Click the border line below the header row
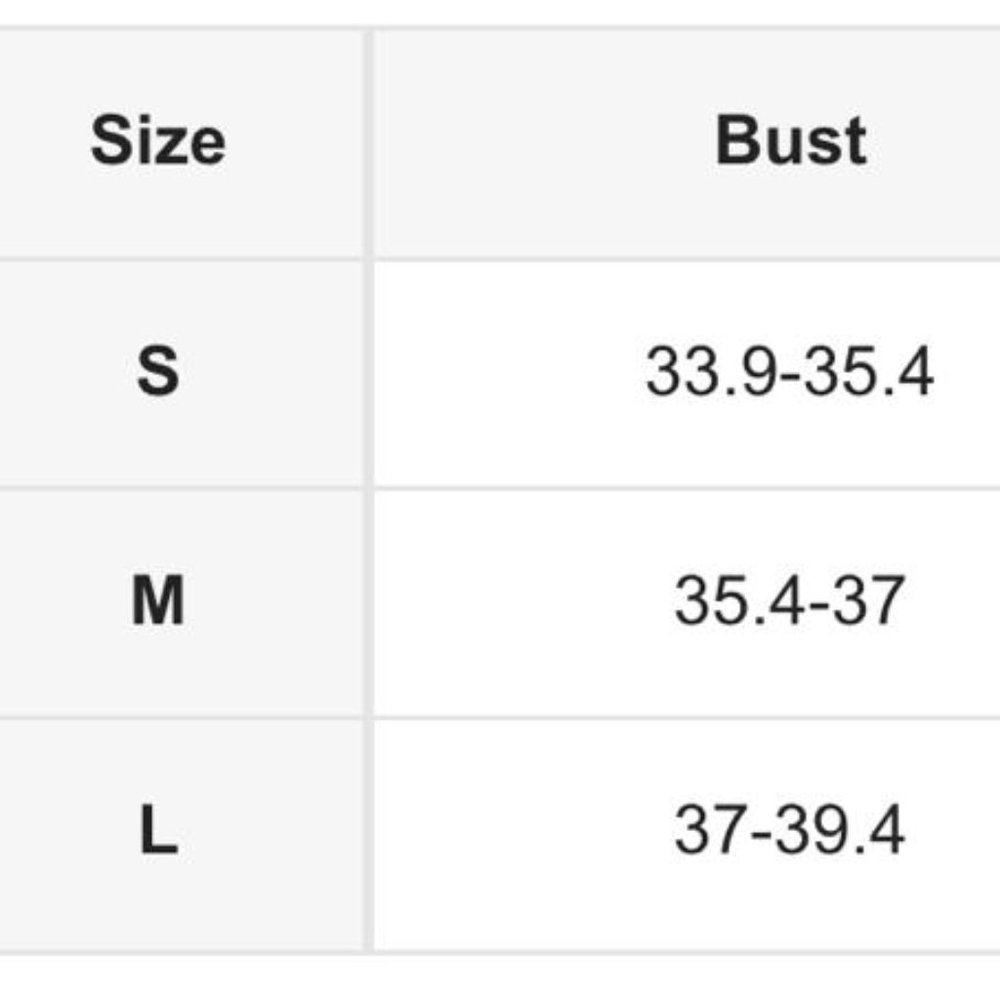 500,260
